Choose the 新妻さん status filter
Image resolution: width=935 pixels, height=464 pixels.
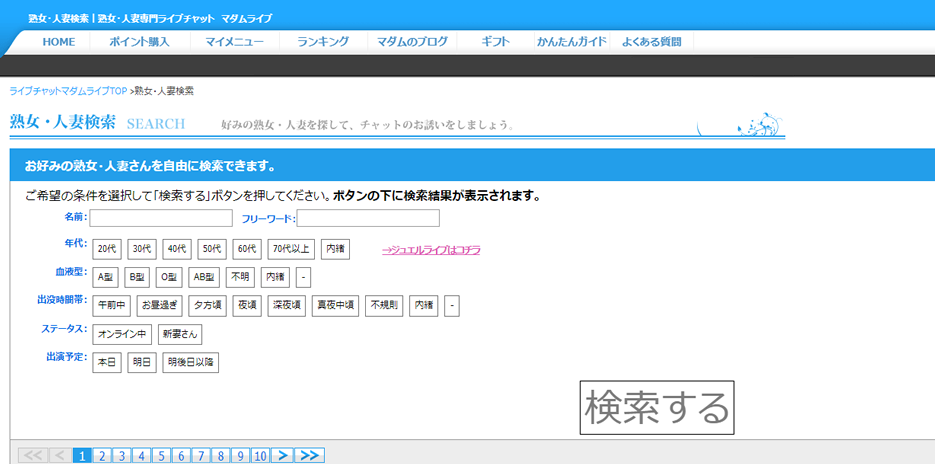click(x=180, y=334)
